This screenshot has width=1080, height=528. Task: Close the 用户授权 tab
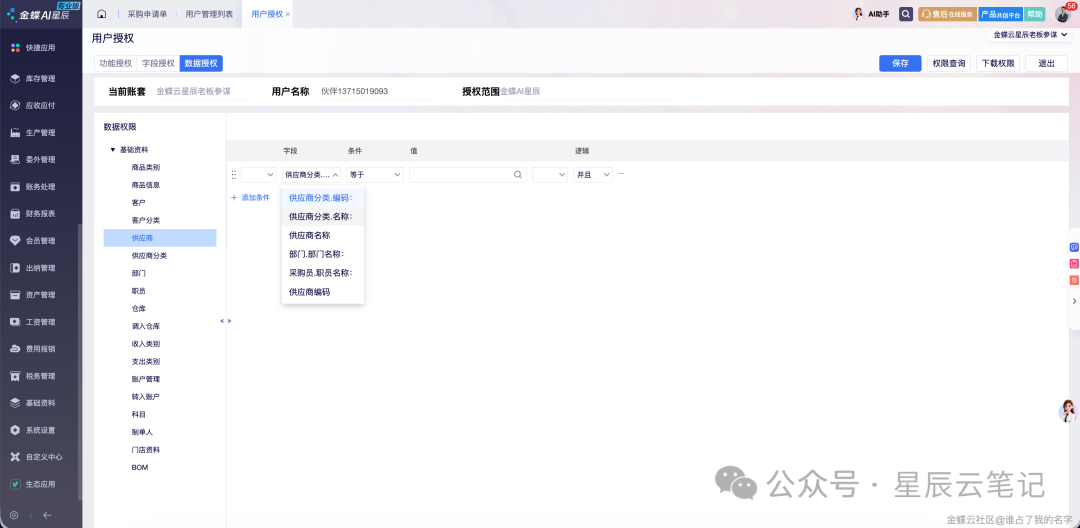[287, 14]
